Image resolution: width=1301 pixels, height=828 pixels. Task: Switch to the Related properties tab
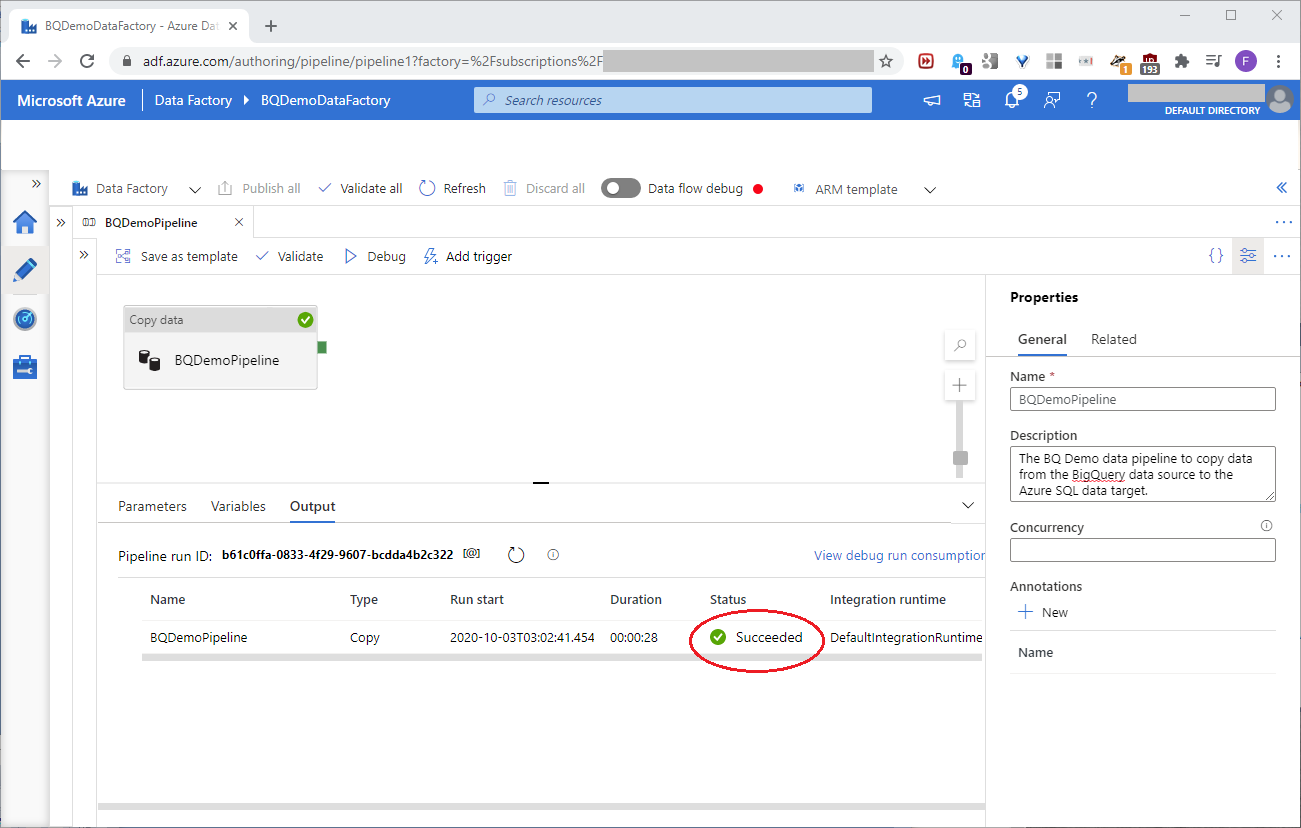click(x=1114, y=339)
